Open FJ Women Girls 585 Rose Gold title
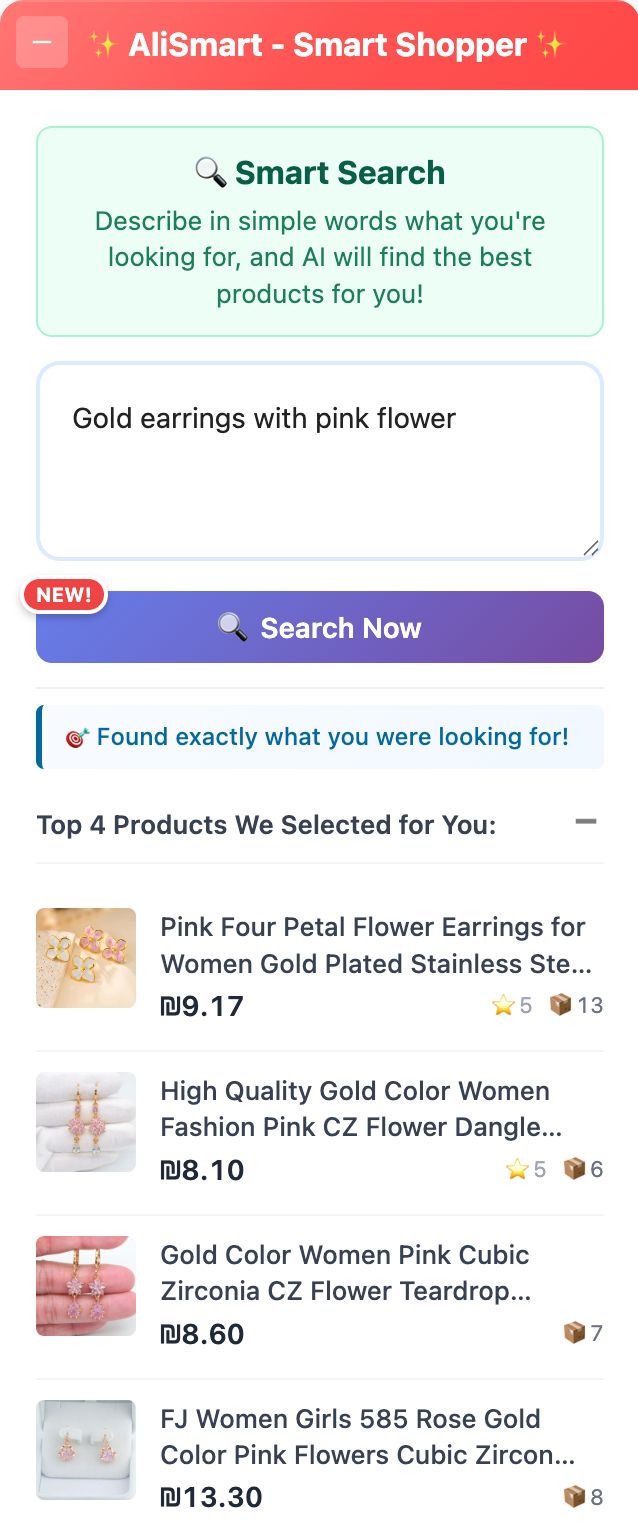This screenshot has width=638, height=1534. click(x=367, y=1437)
